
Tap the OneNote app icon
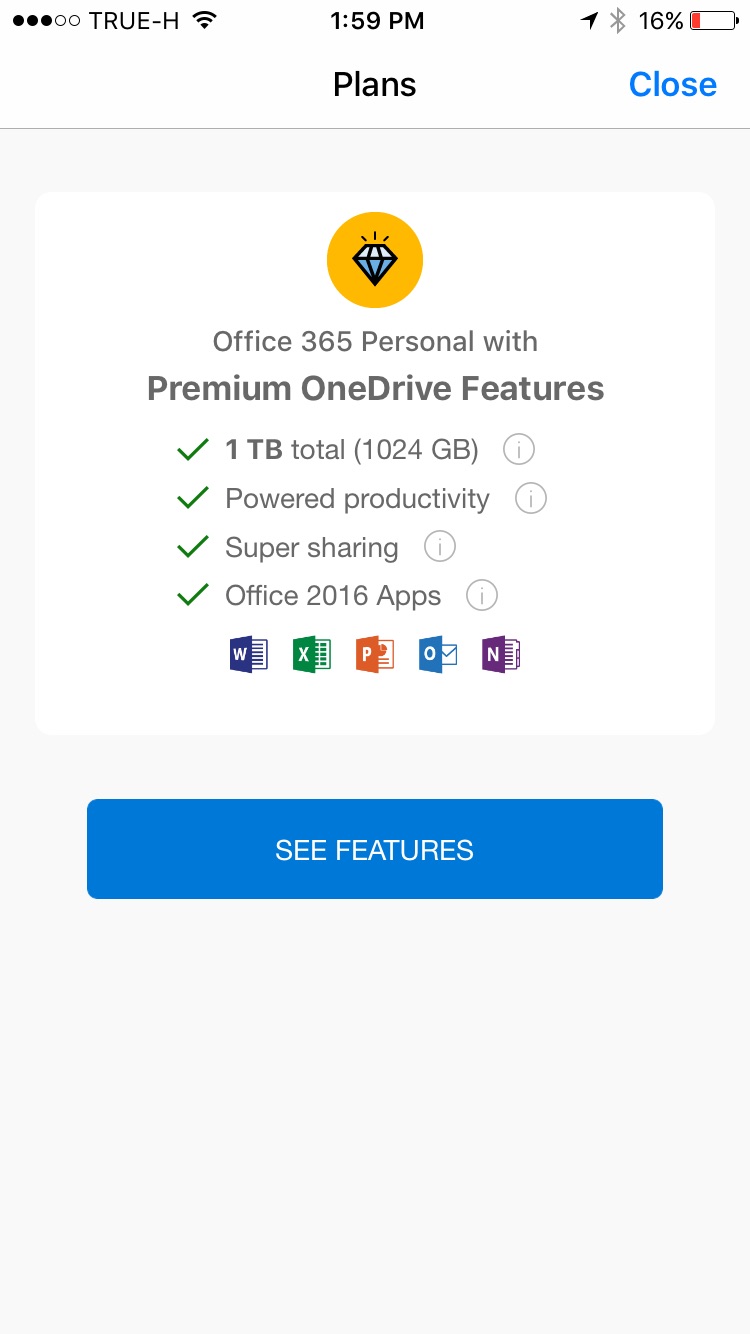coord(501,655)
